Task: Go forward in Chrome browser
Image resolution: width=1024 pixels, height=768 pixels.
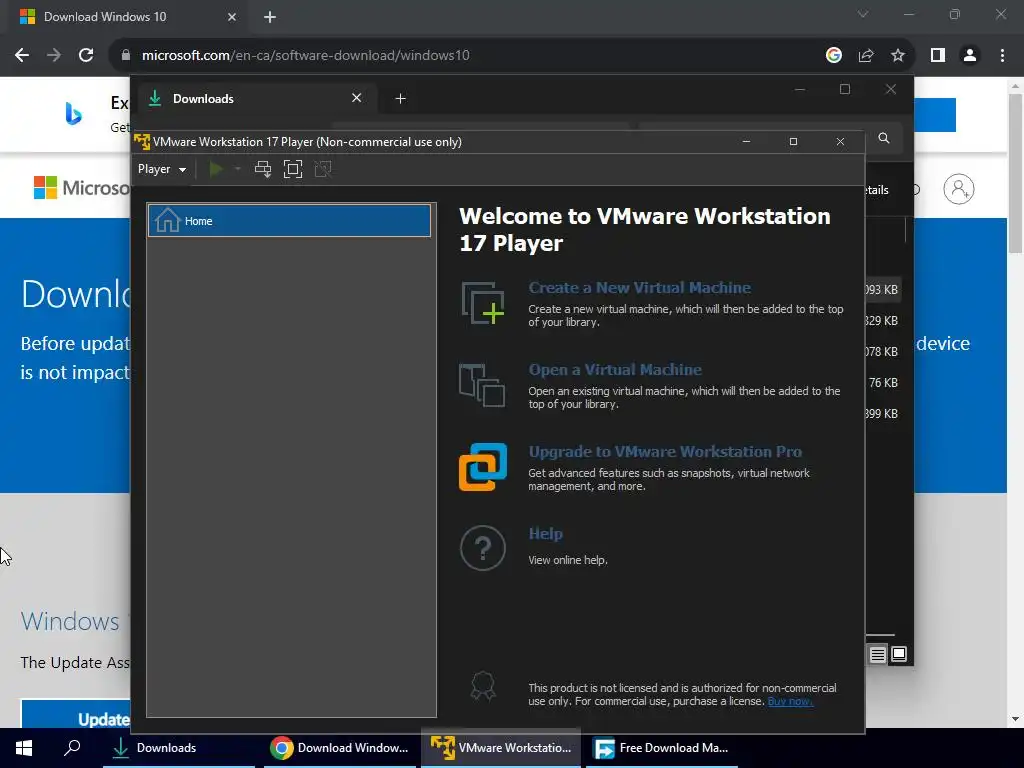Action: (54, 56)
